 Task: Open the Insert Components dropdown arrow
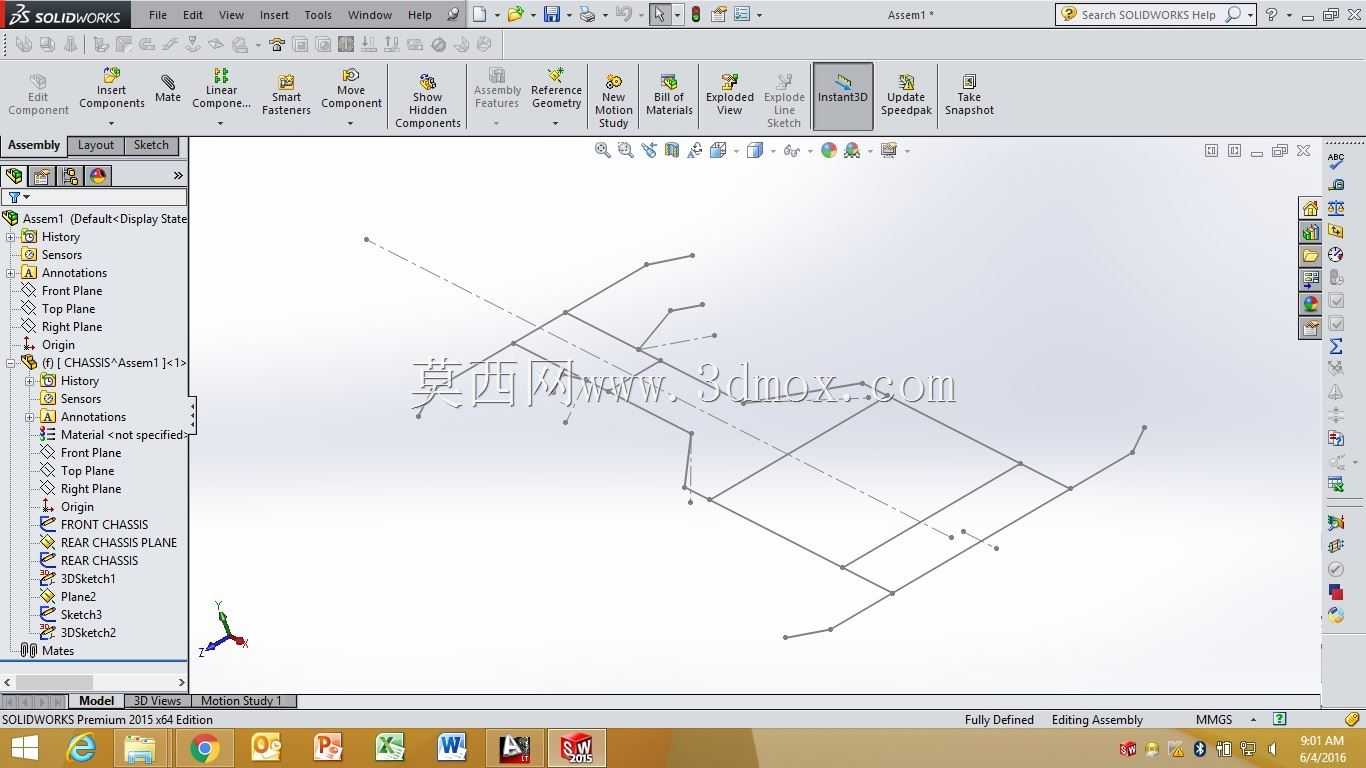click(x=111, y=124)
